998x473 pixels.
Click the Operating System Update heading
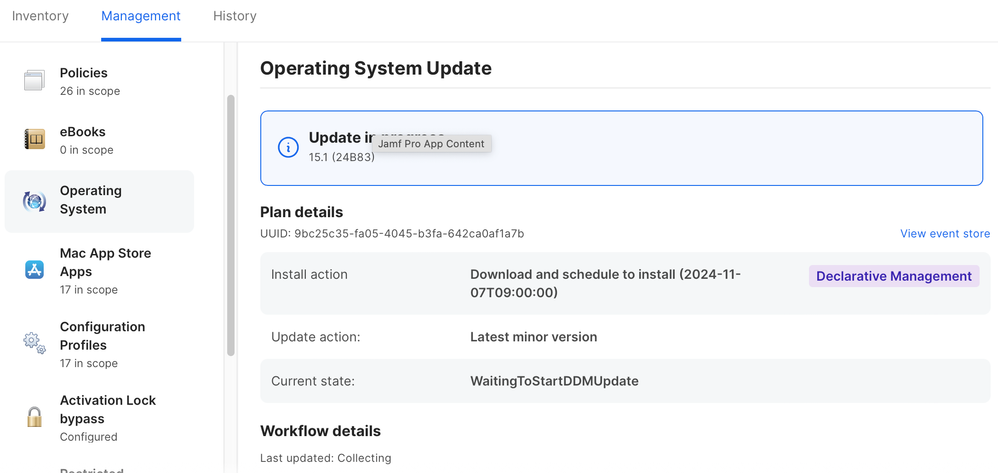click(376, 68)
